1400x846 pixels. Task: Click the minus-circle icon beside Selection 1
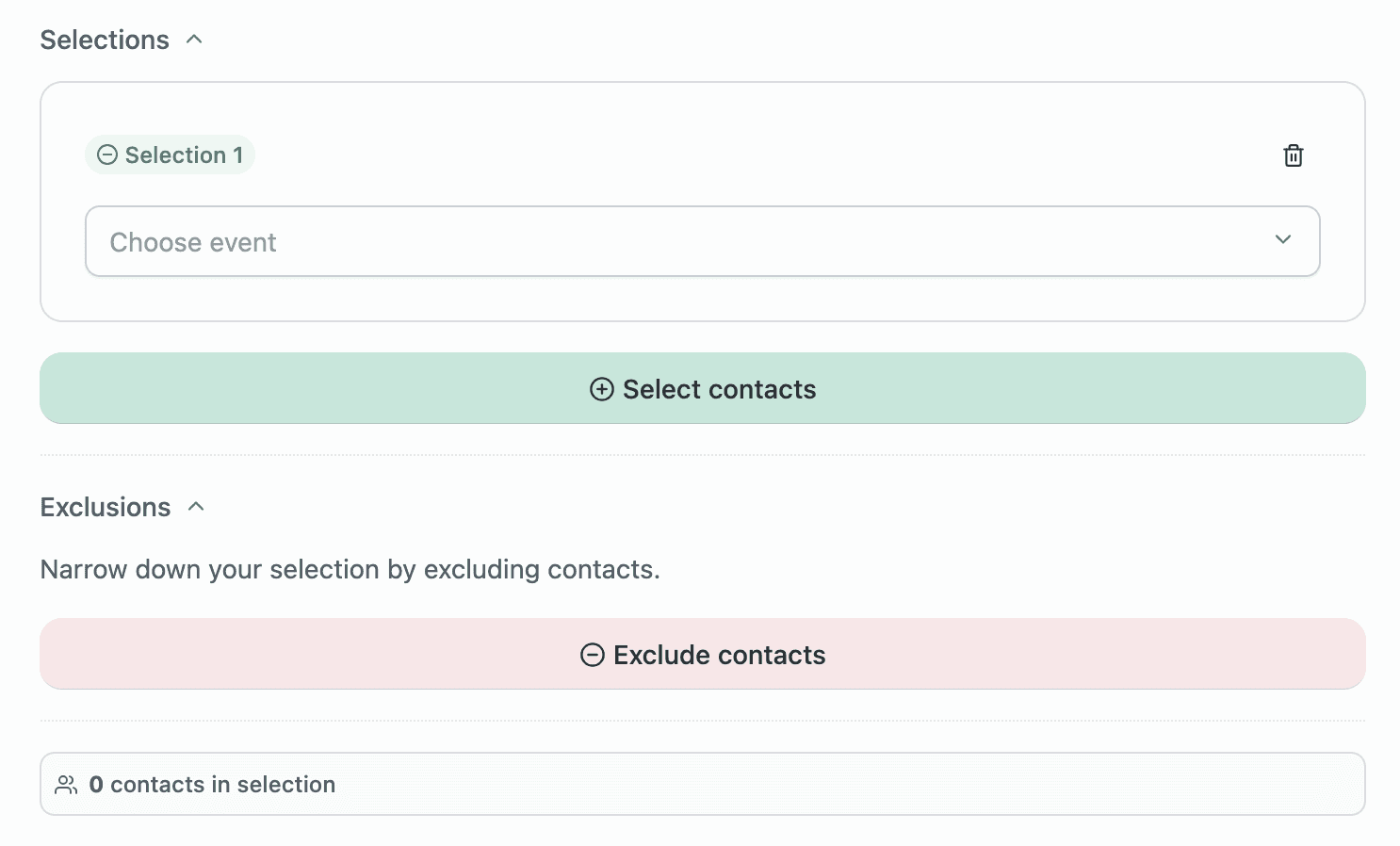tap(108, 155)
